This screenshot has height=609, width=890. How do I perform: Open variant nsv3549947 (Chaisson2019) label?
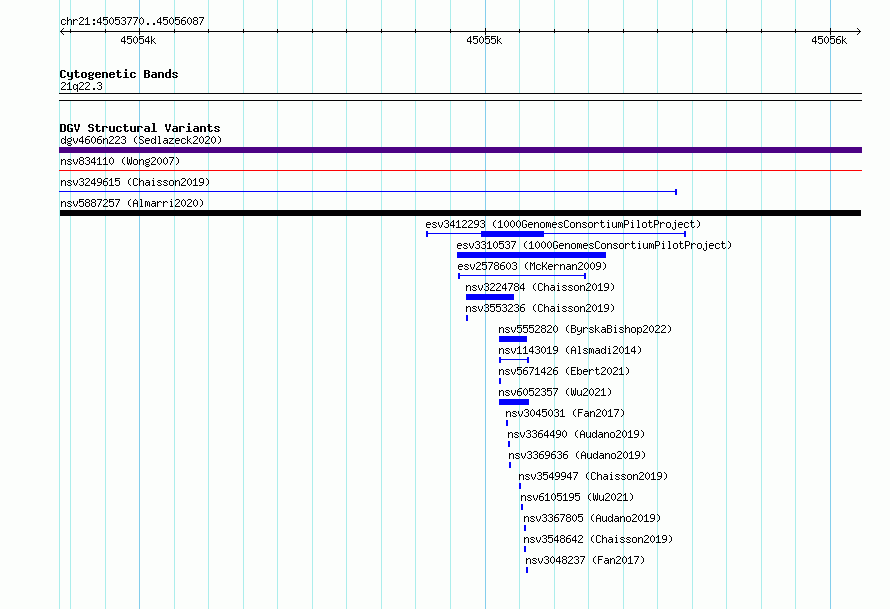click(593, 476)
